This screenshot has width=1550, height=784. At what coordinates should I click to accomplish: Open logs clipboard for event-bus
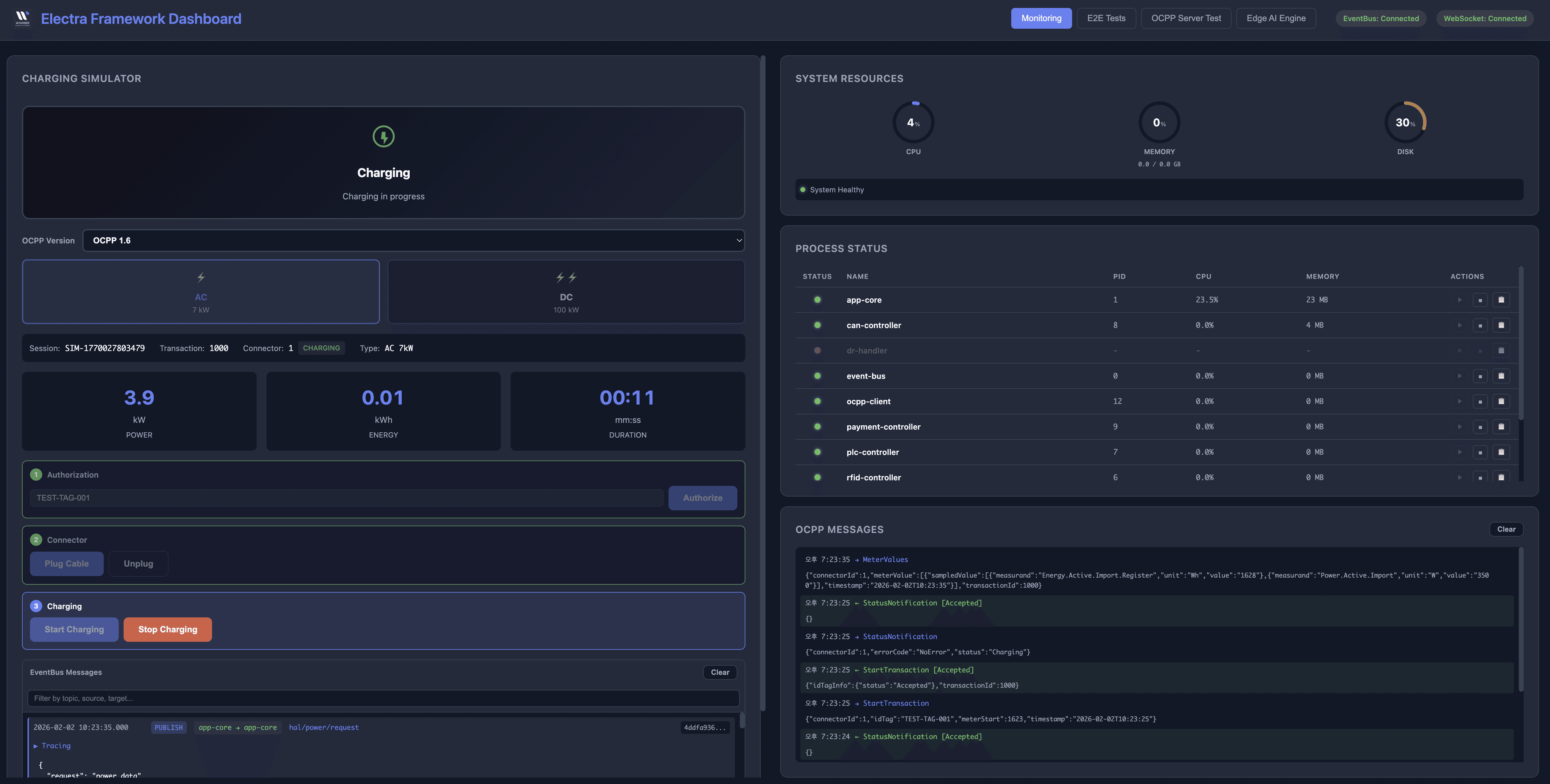(1501, 376)
